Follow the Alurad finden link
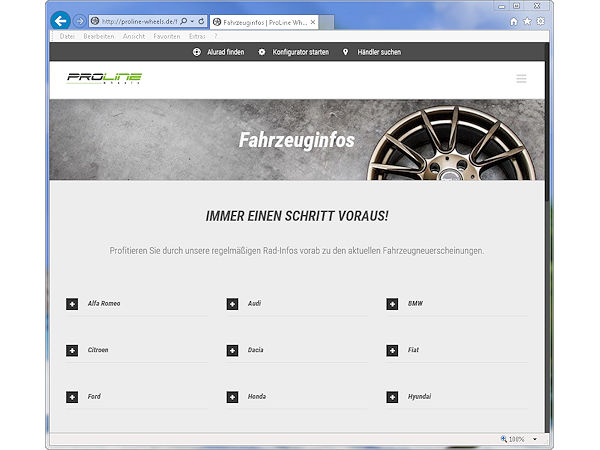600x450 pixels. [x=226, y=52]
